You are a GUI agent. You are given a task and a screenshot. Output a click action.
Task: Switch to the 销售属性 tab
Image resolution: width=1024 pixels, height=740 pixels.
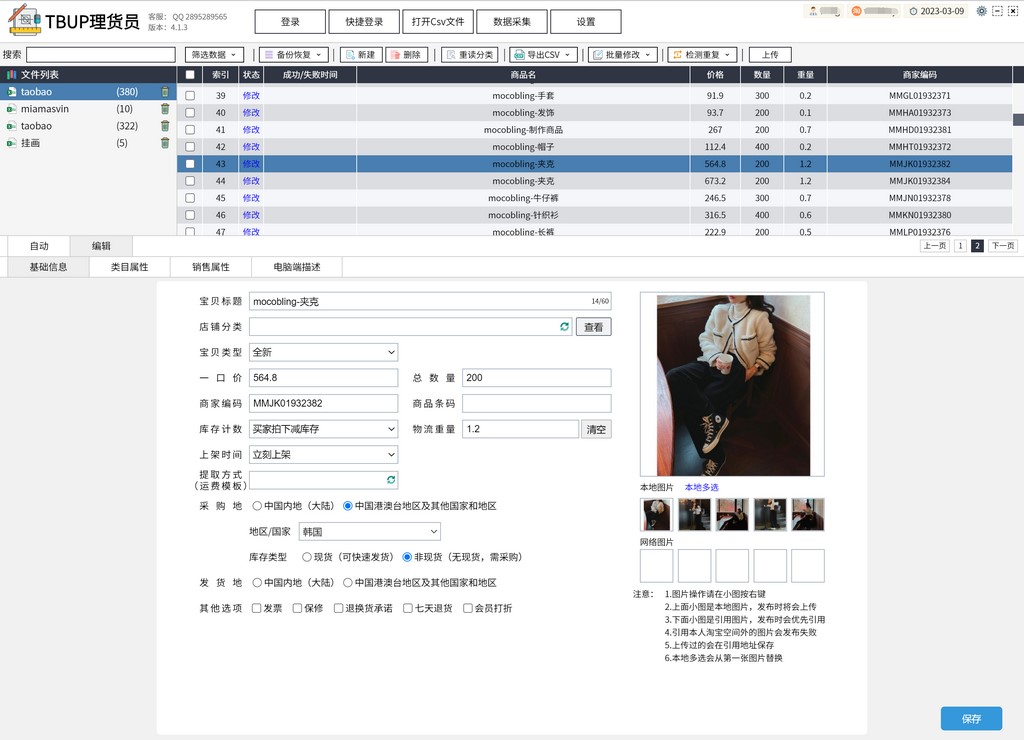coord(211,267)
